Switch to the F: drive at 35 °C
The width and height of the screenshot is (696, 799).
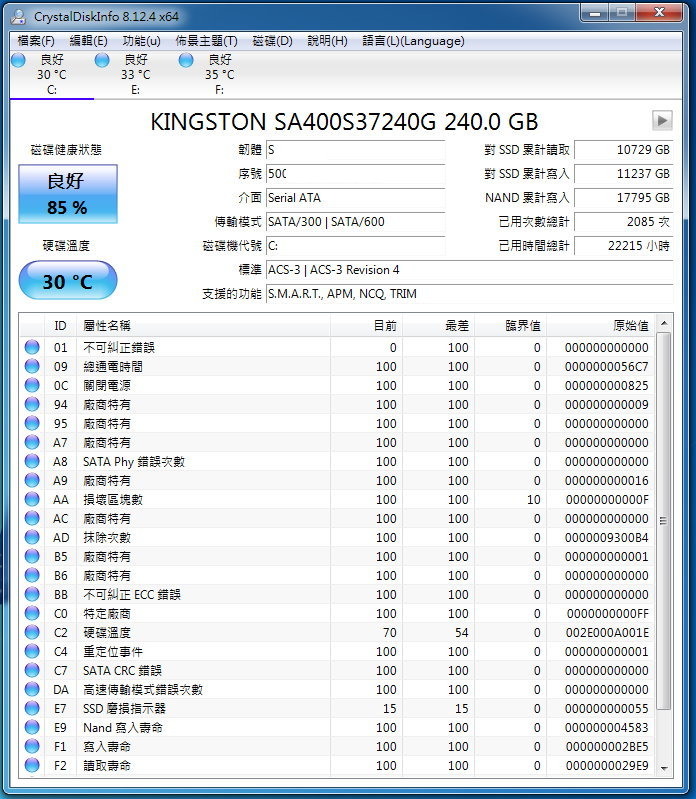pos(220,74)
